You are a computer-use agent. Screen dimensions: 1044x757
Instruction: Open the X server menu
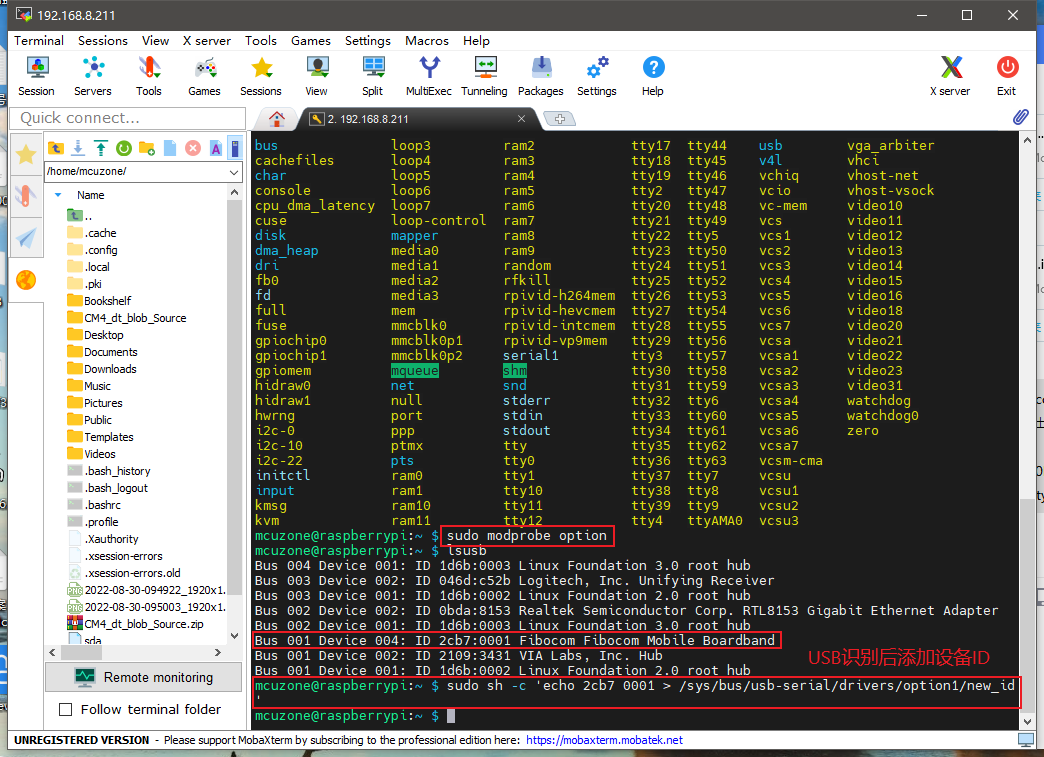click(x=206, y=41)
